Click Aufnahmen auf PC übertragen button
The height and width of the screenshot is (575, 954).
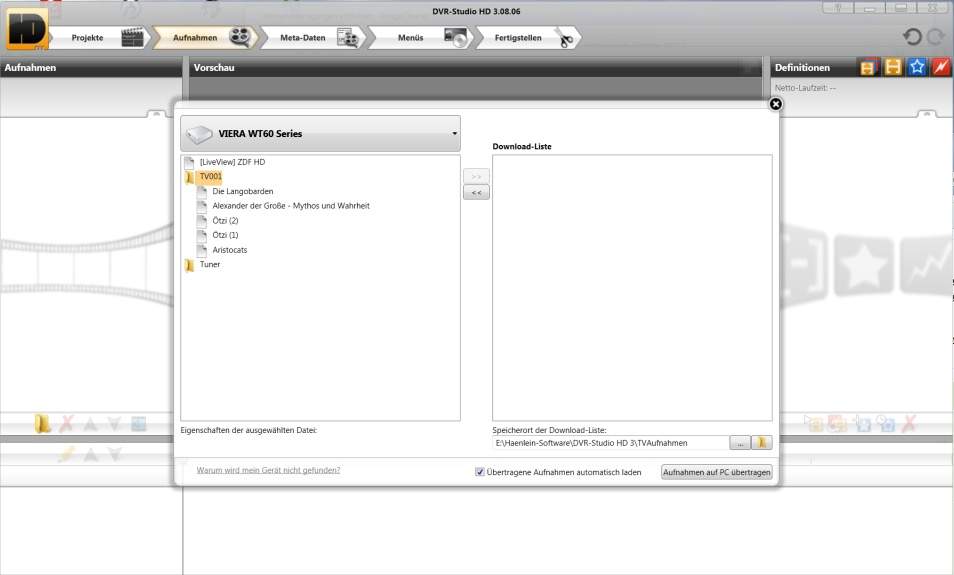(717, 472)
